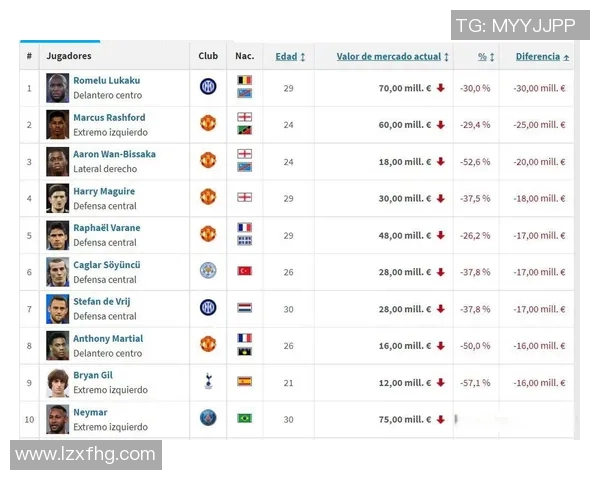This screenshot has width=600, height=480.
Task: Click the PSG crest in Neymar's row
Action: pos(207,418)
